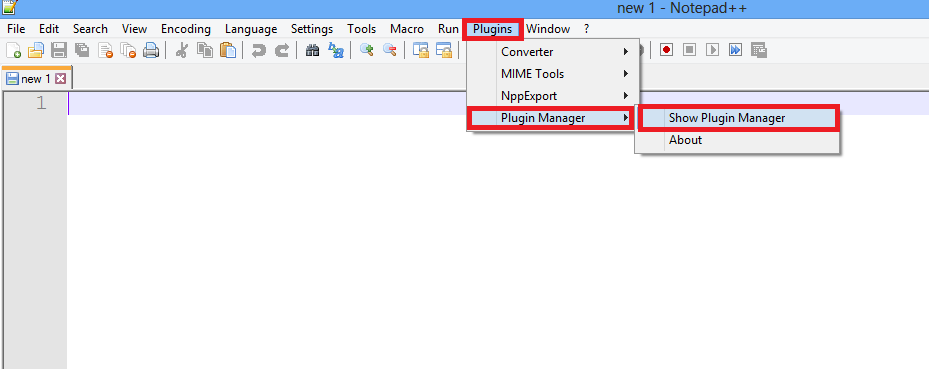Screen dimensions: 929x369
Task: Choose About in Plugin Manager submenu
Action: point(738,140)
